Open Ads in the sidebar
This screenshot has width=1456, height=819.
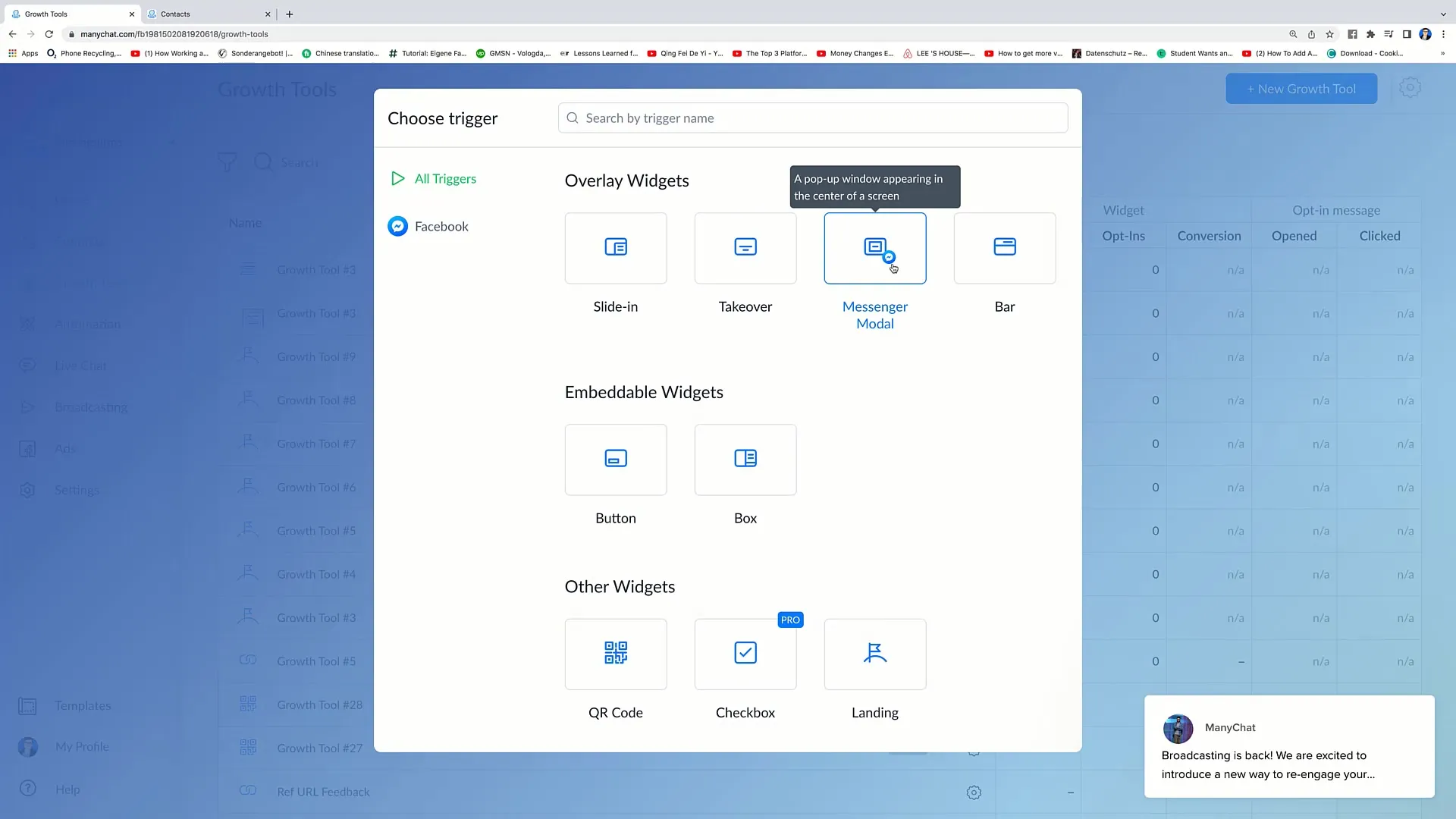click(x=47, y=449)
